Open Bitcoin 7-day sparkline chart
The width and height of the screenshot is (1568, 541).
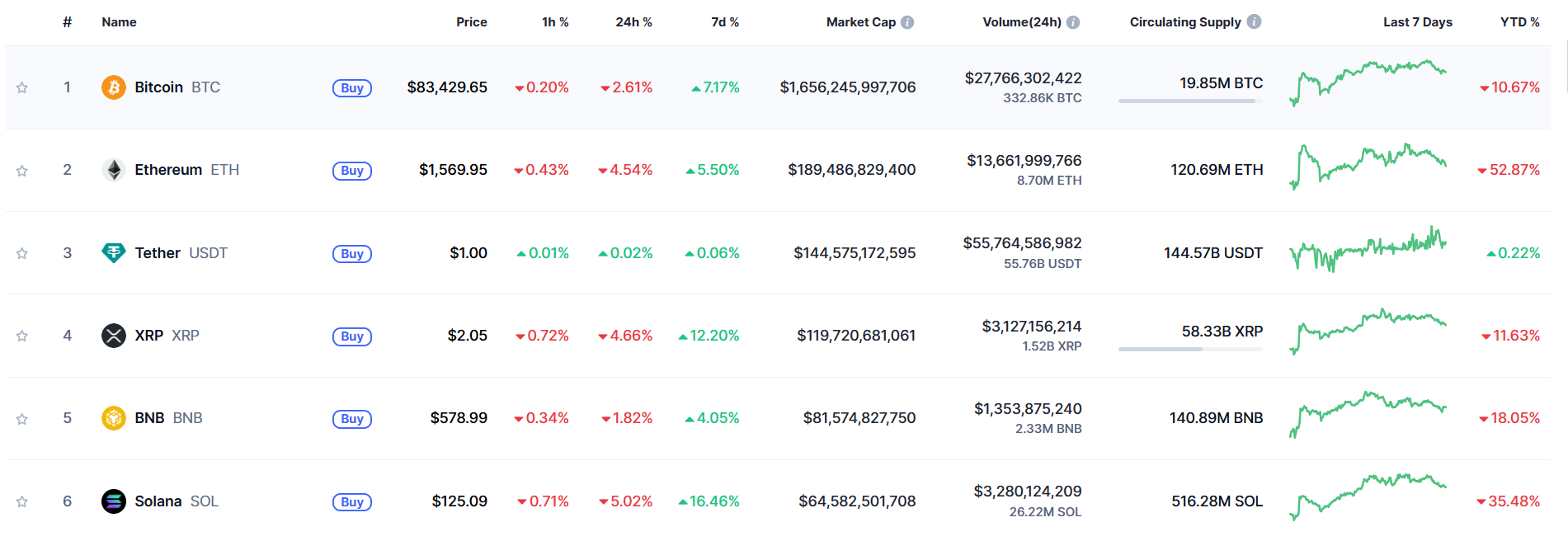1368,83
